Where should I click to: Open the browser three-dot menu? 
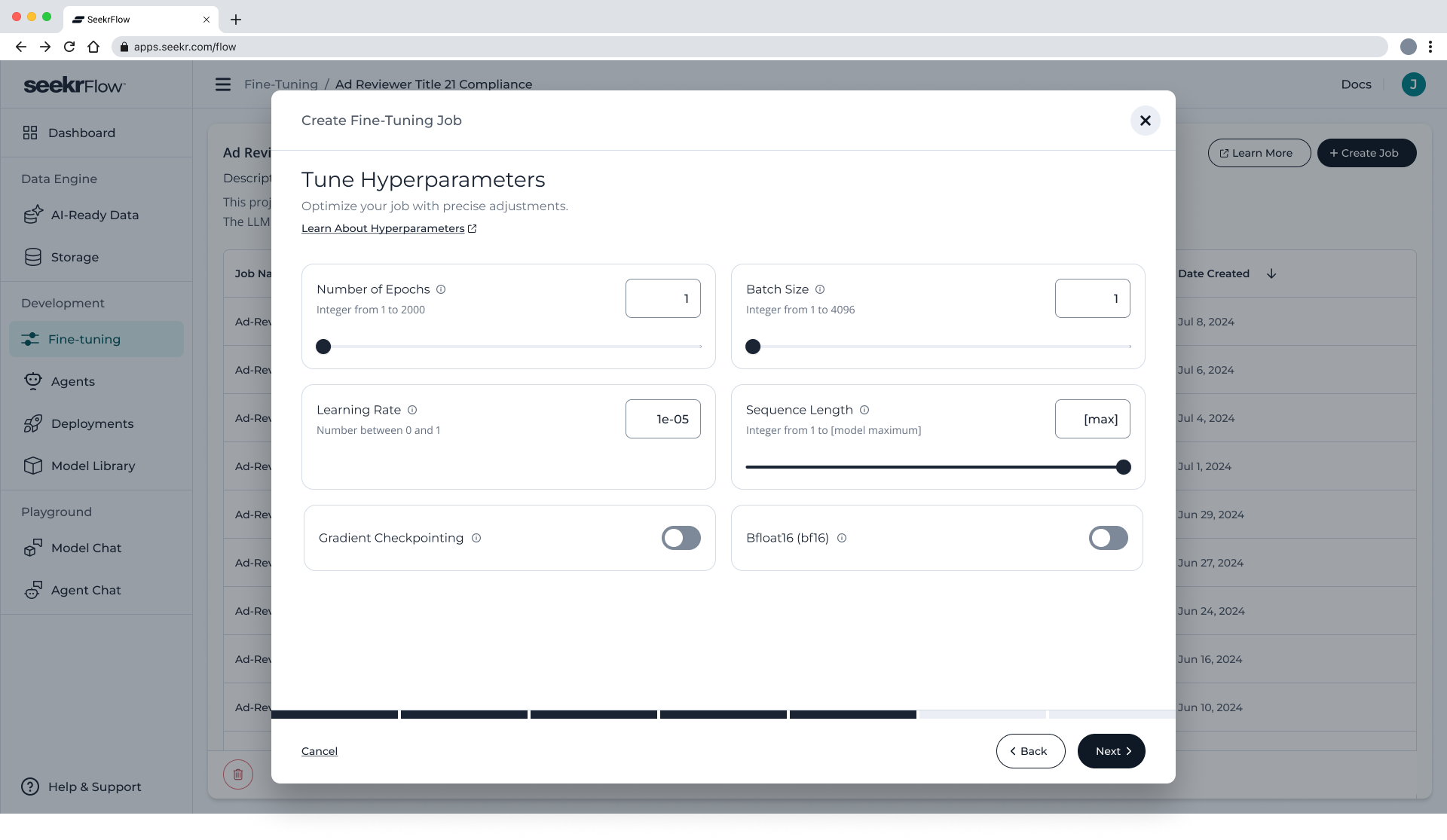pyautogui.click(x=1430, y=47)
